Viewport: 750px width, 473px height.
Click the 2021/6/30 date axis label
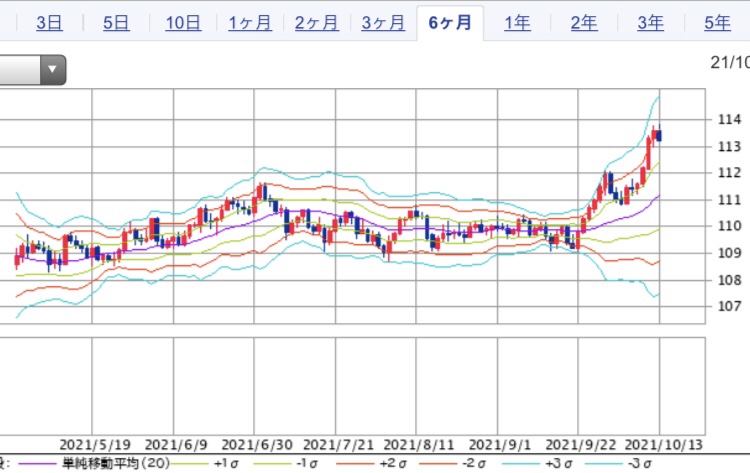tap(257, 445)
